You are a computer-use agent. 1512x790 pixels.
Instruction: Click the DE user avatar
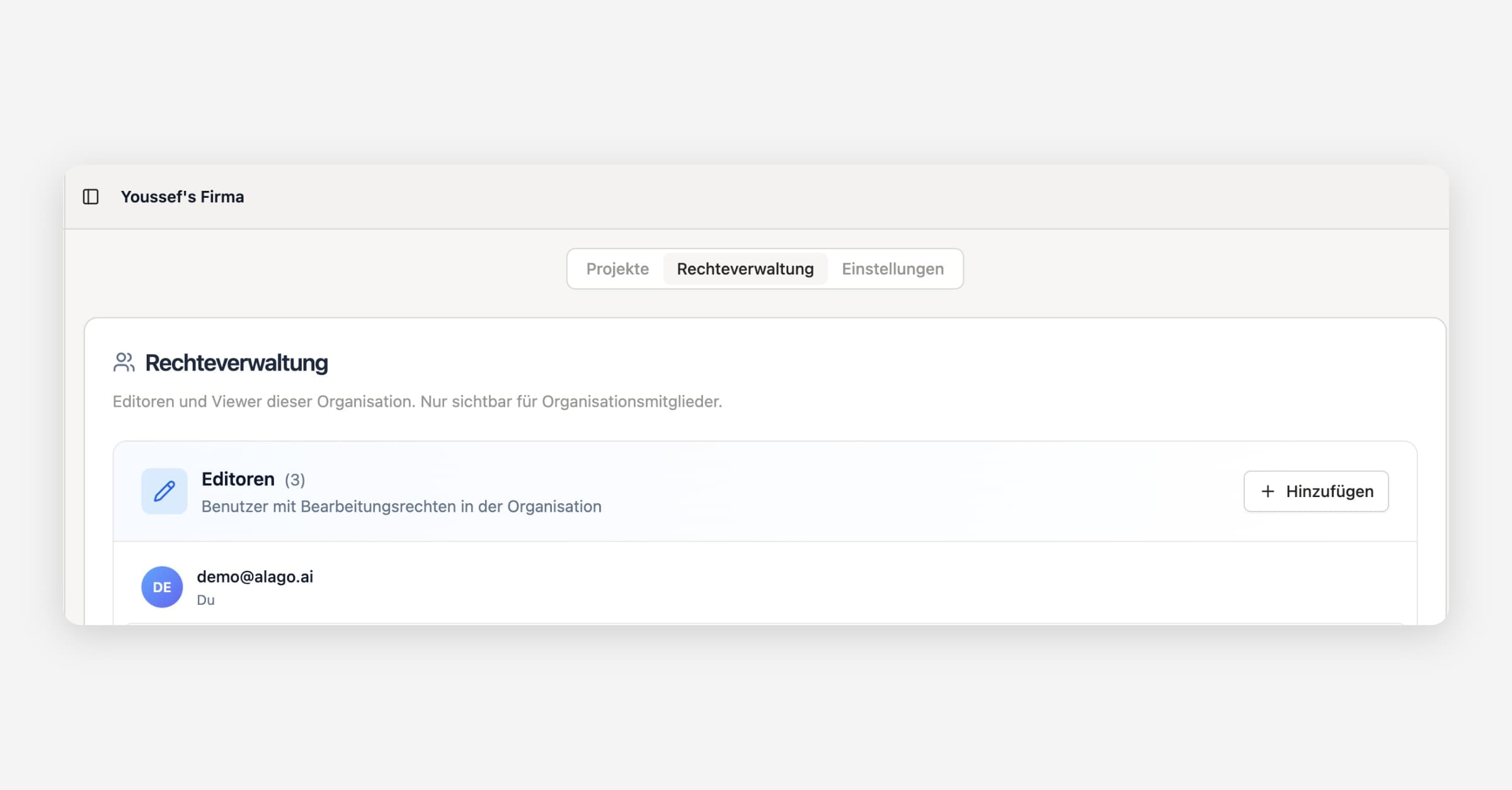tap(162, 587)
